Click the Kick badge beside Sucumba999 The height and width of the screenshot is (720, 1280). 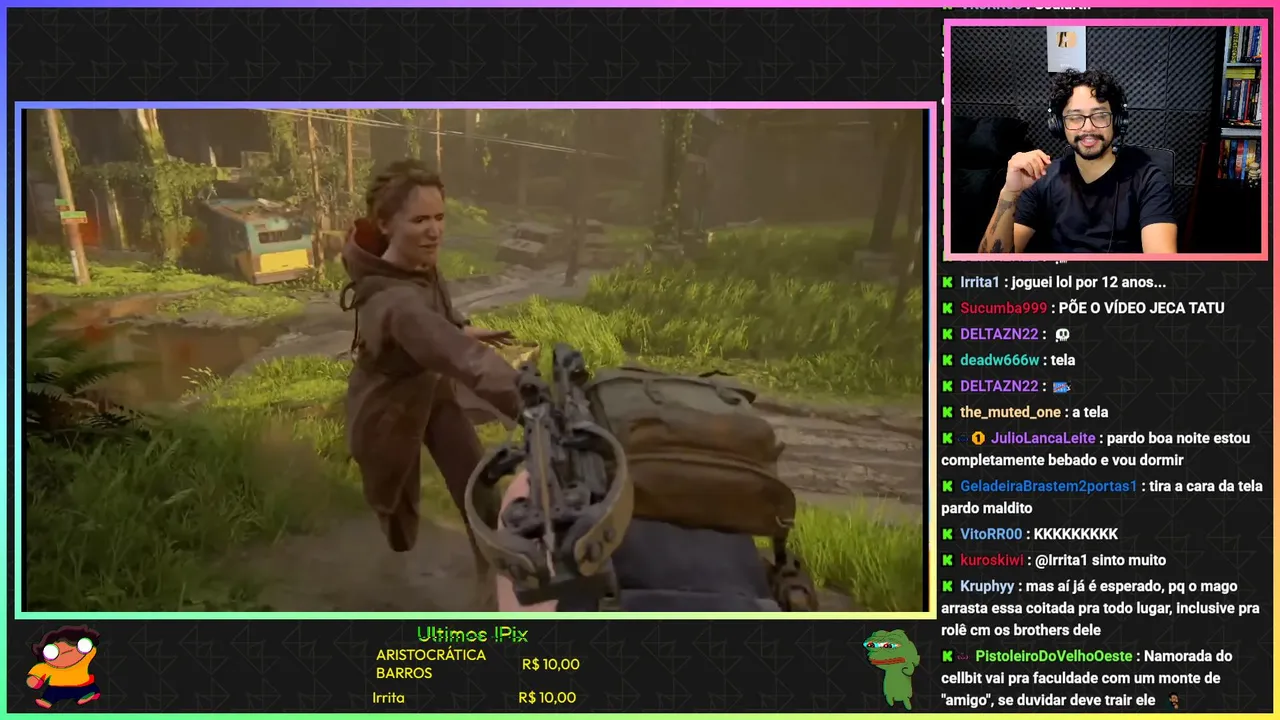coord(947,308)
